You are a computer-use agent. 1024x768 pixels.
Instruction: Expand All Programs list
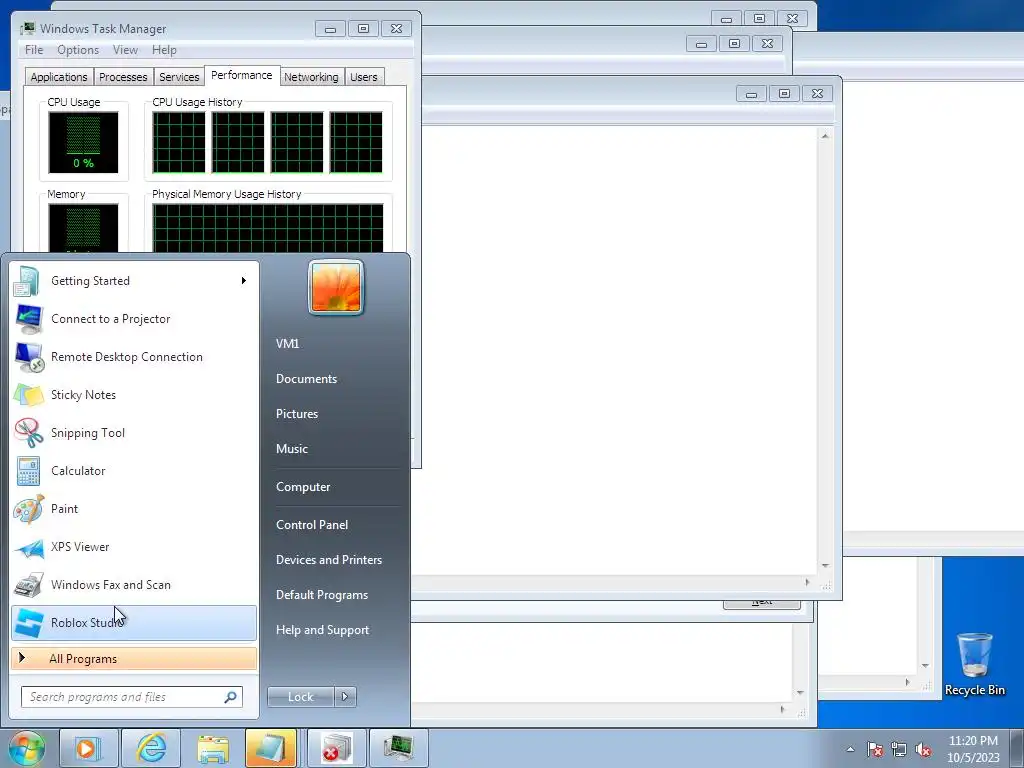coord(134,658)
